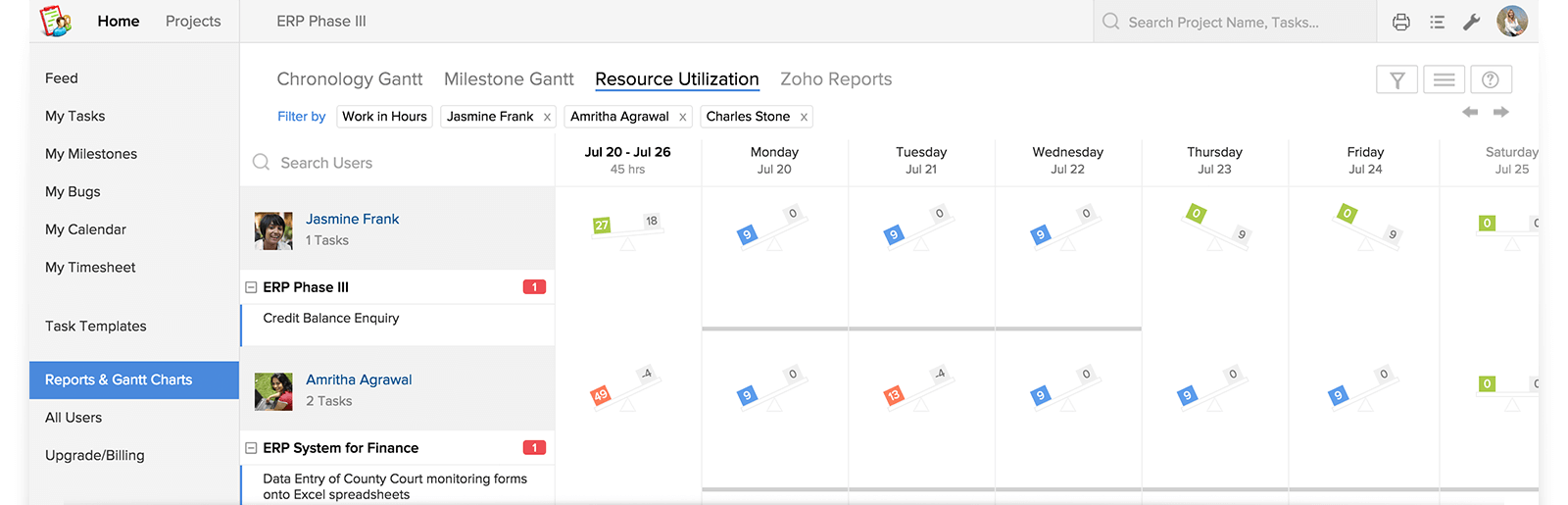Screen dimensions: 1568x505
Task: Go to previous week with left arrow
Action: click(x=1470, y=112)
